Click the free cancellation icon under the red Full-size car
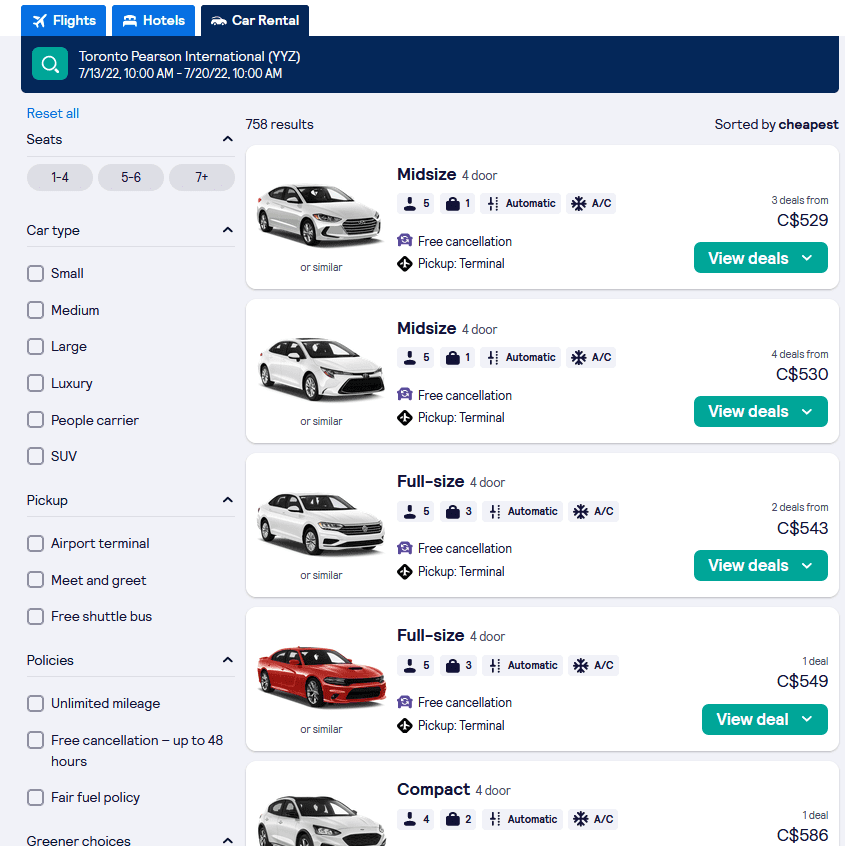The width and height of the screenshot is (845, 846). pyautogui.click(x=404, y=702)
